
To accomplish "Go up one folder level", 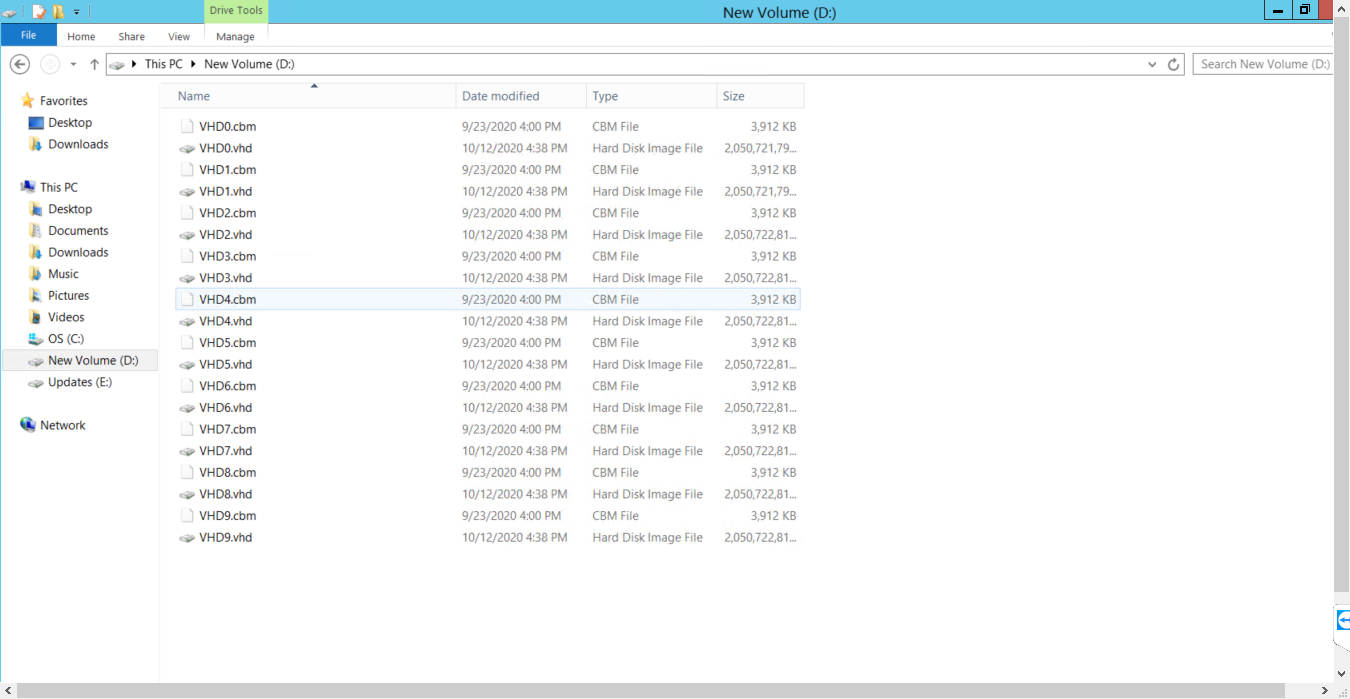I will tap(94, 64).
